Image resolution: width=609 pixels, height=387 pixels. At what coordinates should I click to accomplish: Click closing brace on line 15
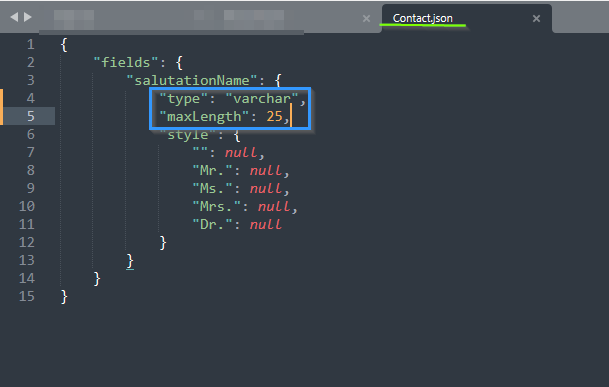[64, 297]
